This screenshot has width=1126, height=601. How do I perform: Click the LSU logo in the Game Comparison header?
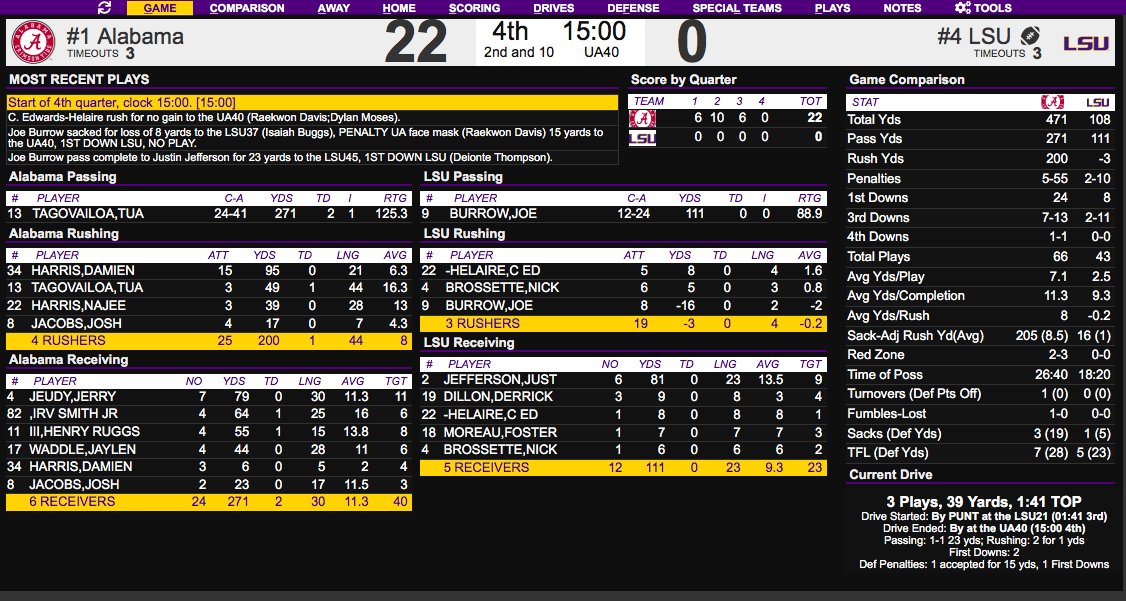[1097, 102]
